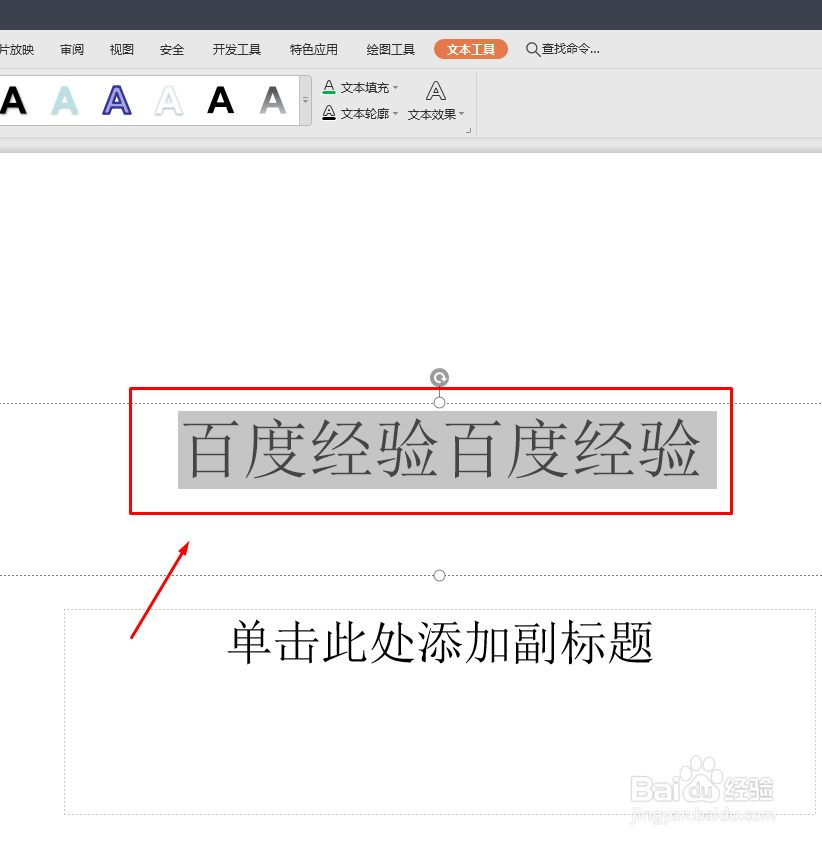
Task: Click the 查找命令 search box
Action: click(x=563, y=49)
